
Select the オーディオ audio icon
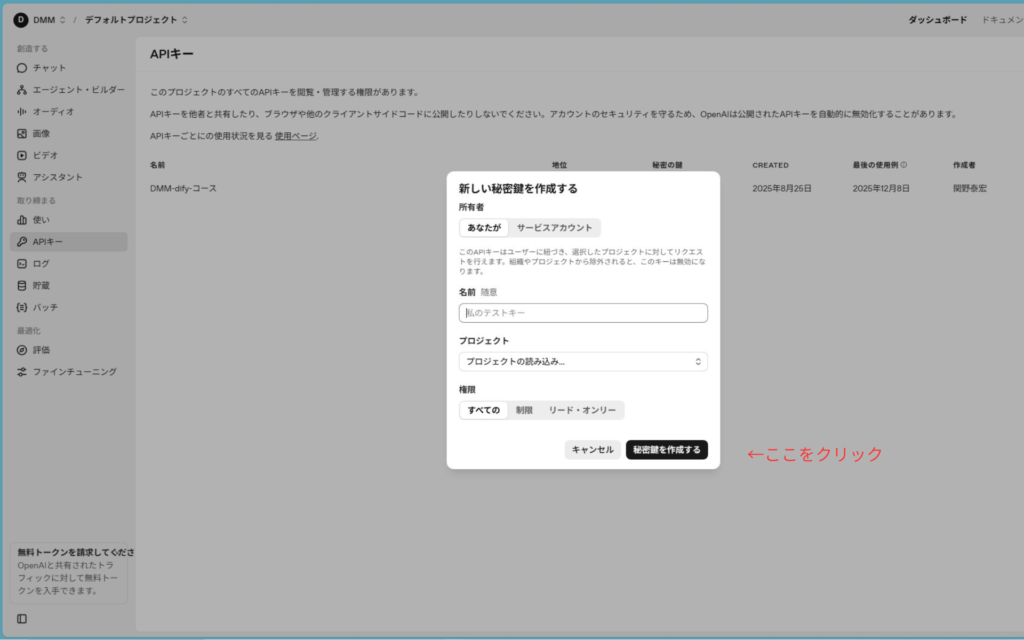(x=22, y=112)
